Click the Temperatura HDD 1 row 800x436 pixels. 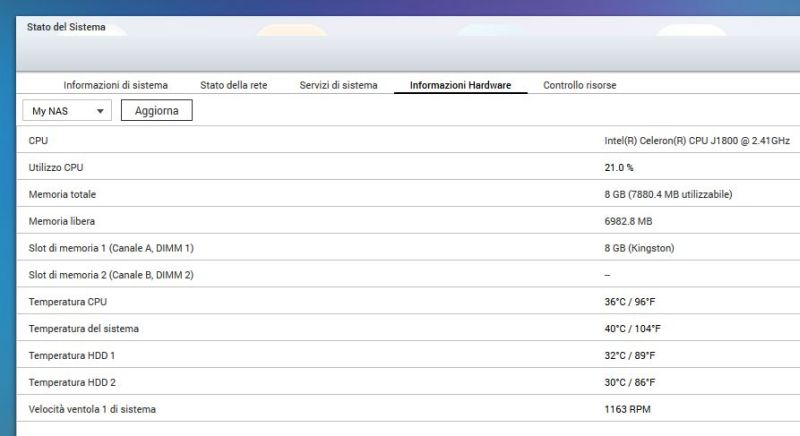pyautogui.click(x=72, y=355)
